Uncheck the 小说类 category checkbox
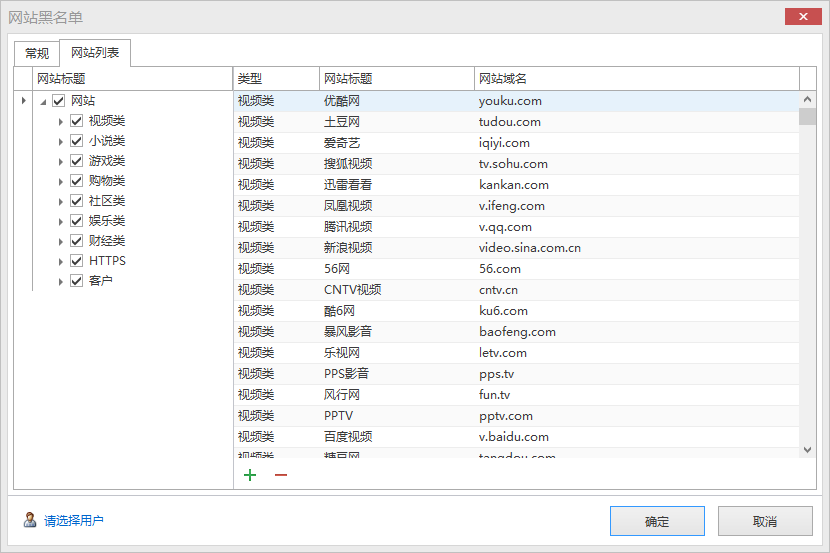This screenshot has height=553, width=830. [76, 141]
